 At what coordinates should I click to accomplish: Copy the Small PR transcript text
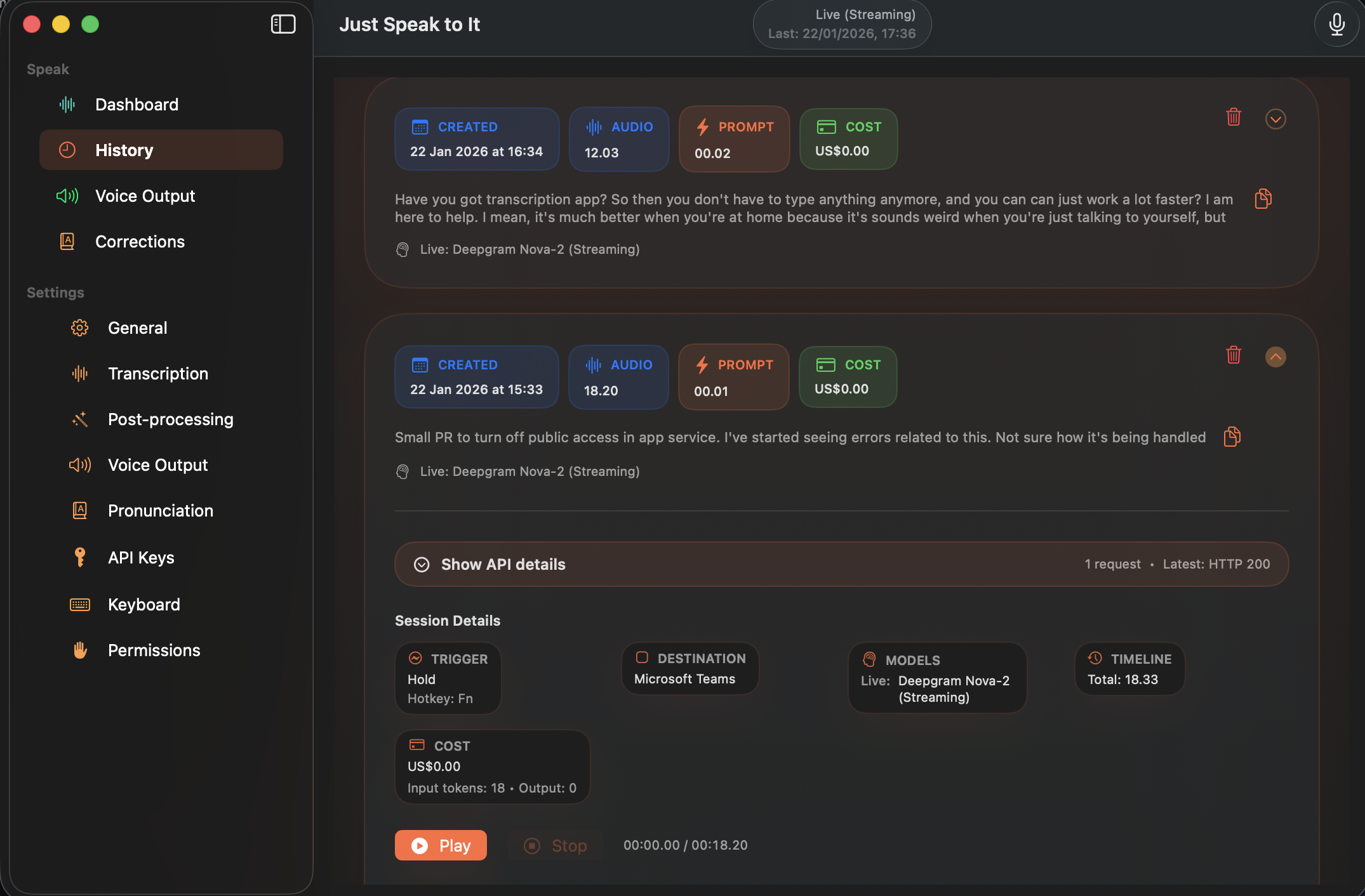point(1232,437)
